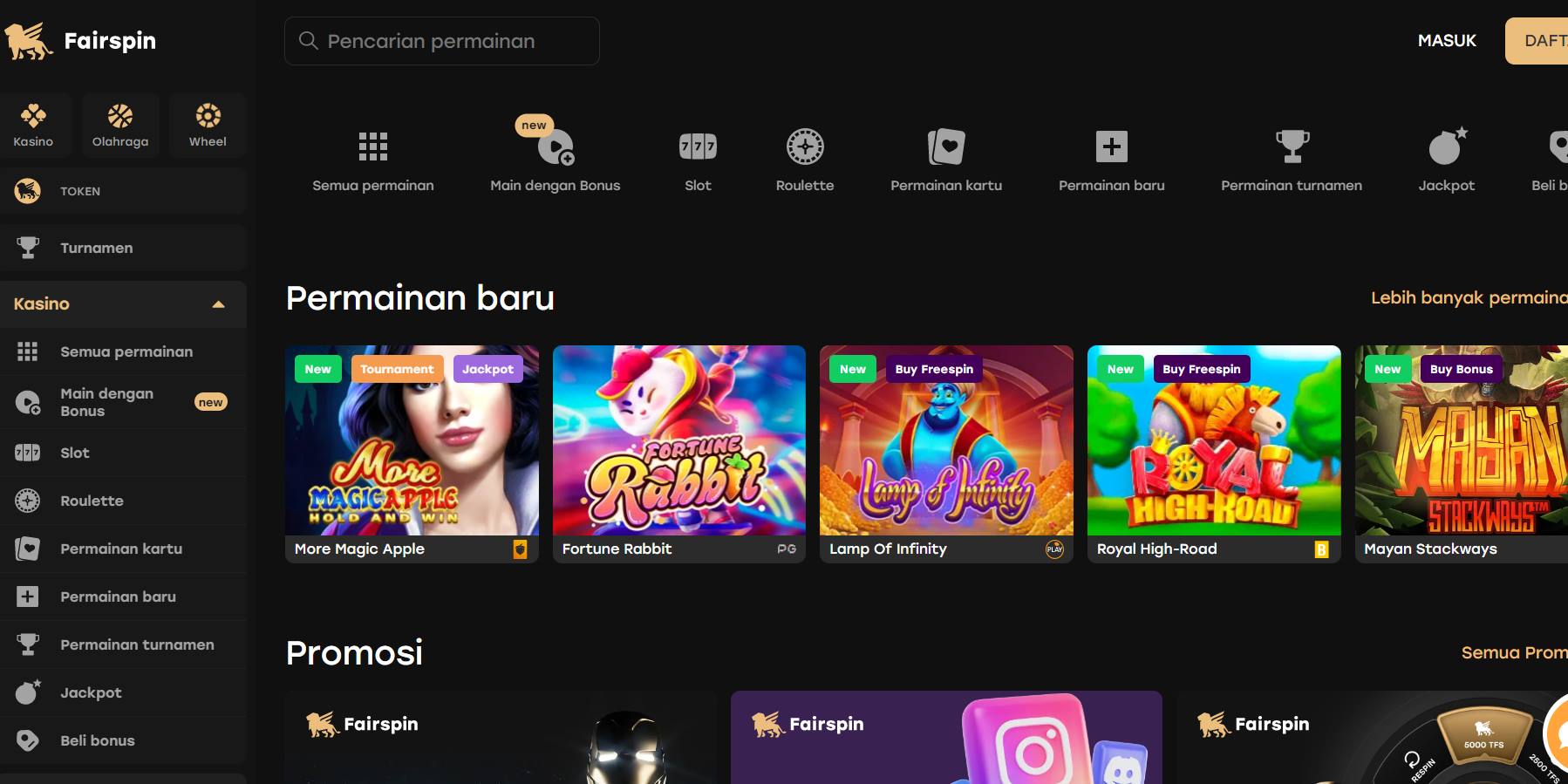Click the top Jackpot bomb icon

tap(1448, 146)
